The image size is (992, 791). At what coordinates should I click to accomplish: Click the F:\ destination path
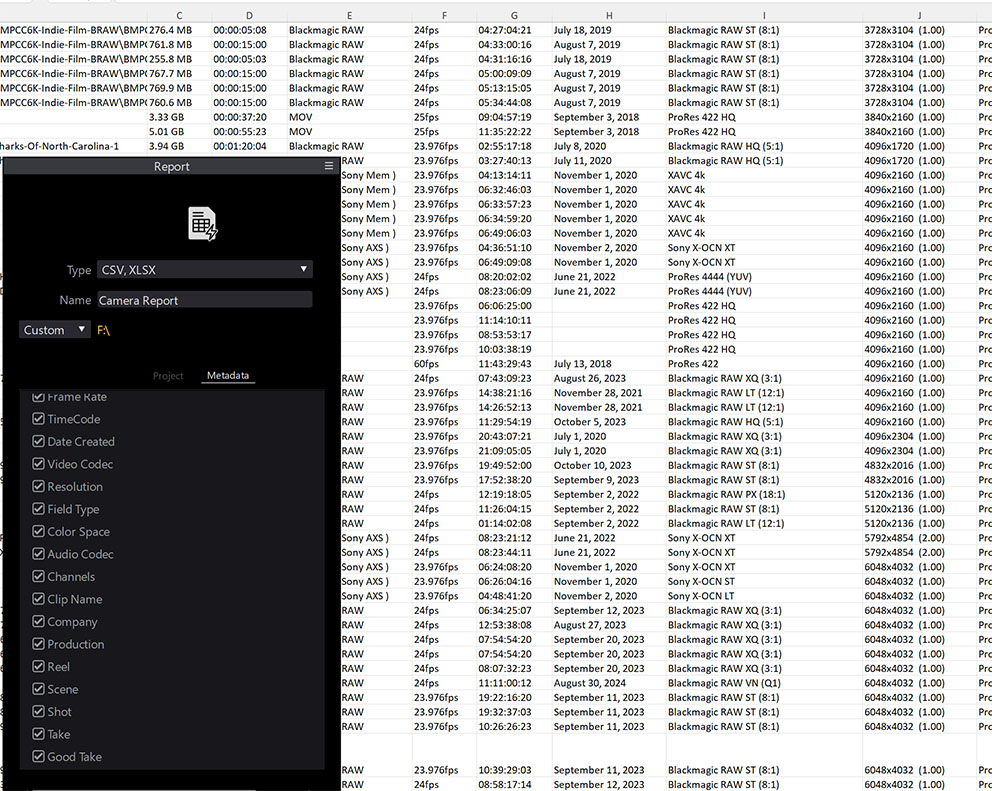(x=103, y=330)
